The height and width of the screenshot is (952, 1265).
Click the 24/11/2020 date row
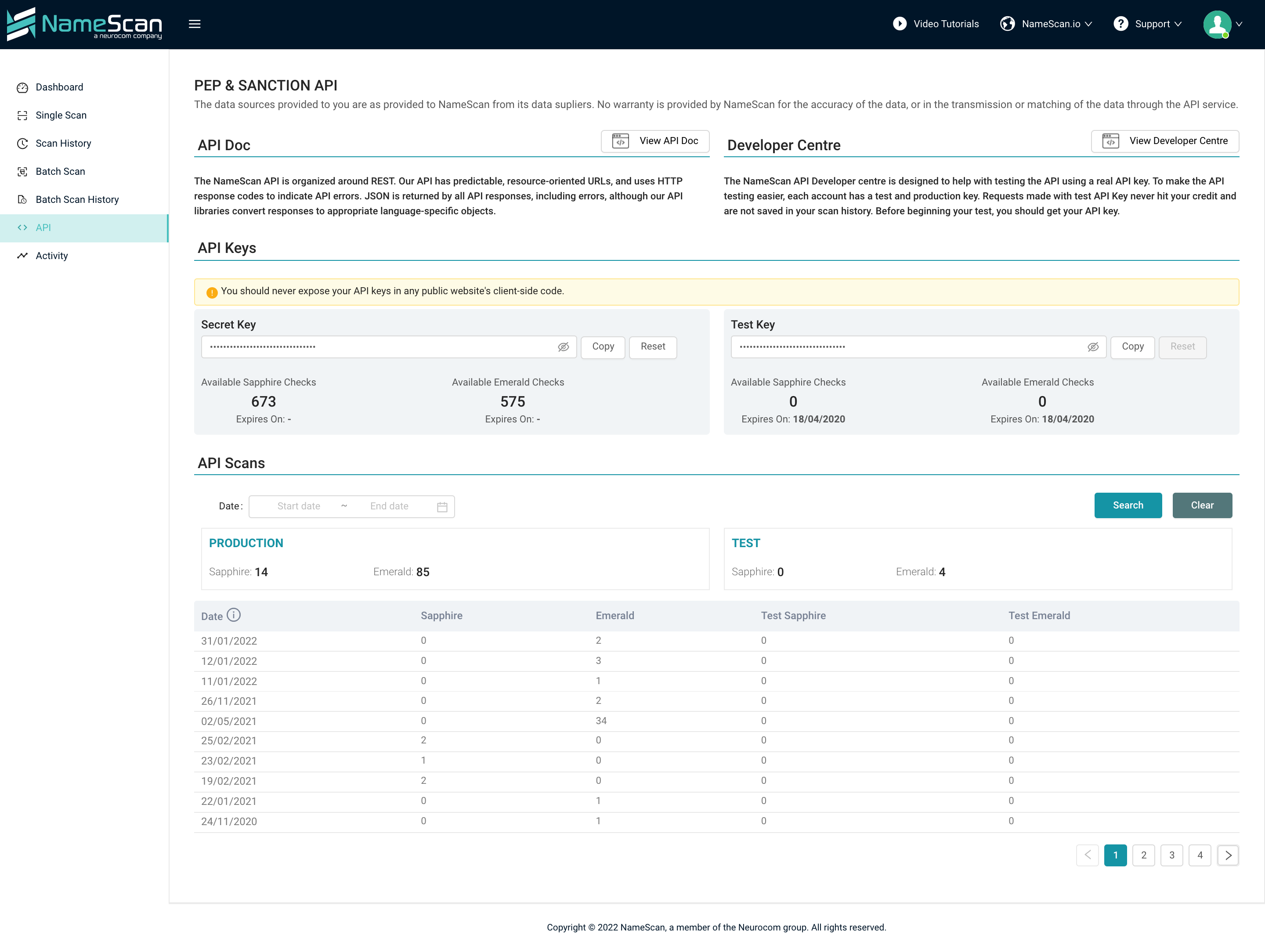click(716, 822)
